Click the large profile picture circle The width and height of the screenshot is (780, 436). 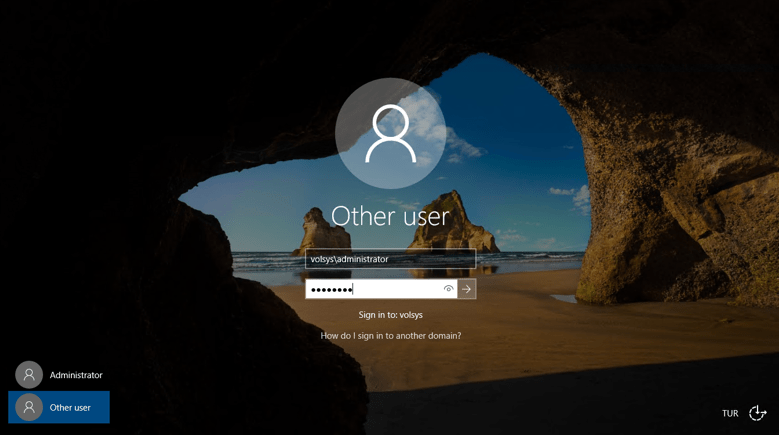click(x=390, y=134)
